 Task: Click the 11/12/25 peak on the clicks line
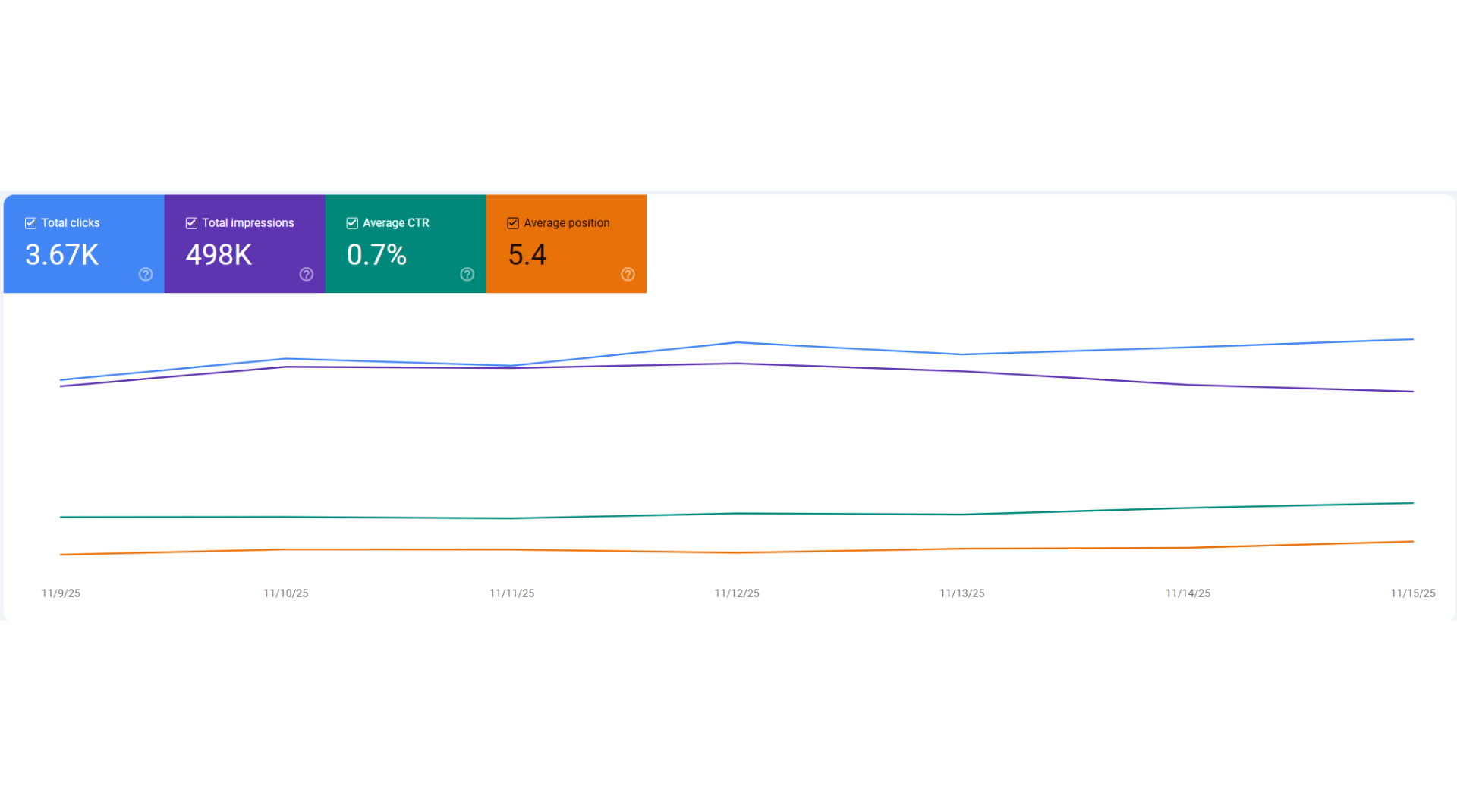pyautogui.click(x=737, y=343)
